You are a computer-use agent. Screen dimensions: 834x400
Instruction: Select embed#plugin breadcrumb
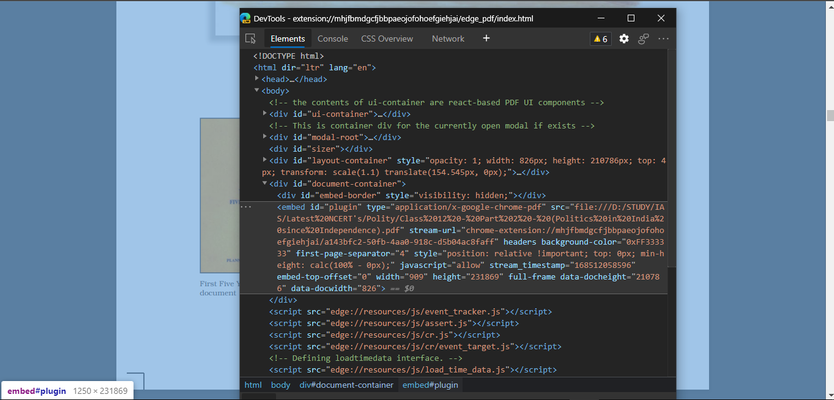[x=431, y=385]
